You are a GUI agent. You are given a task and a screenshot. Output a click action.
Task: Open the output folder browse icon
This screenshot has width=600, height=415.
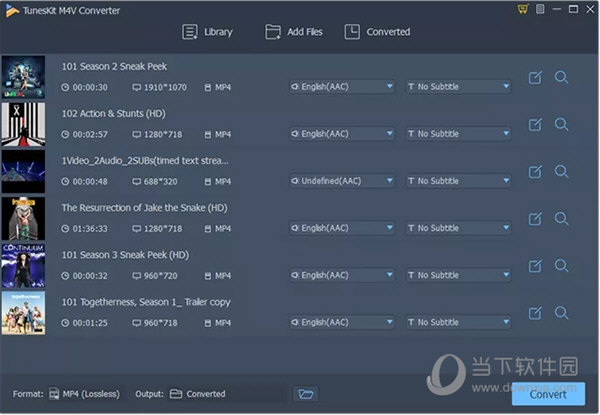click(x=305, y=394)
